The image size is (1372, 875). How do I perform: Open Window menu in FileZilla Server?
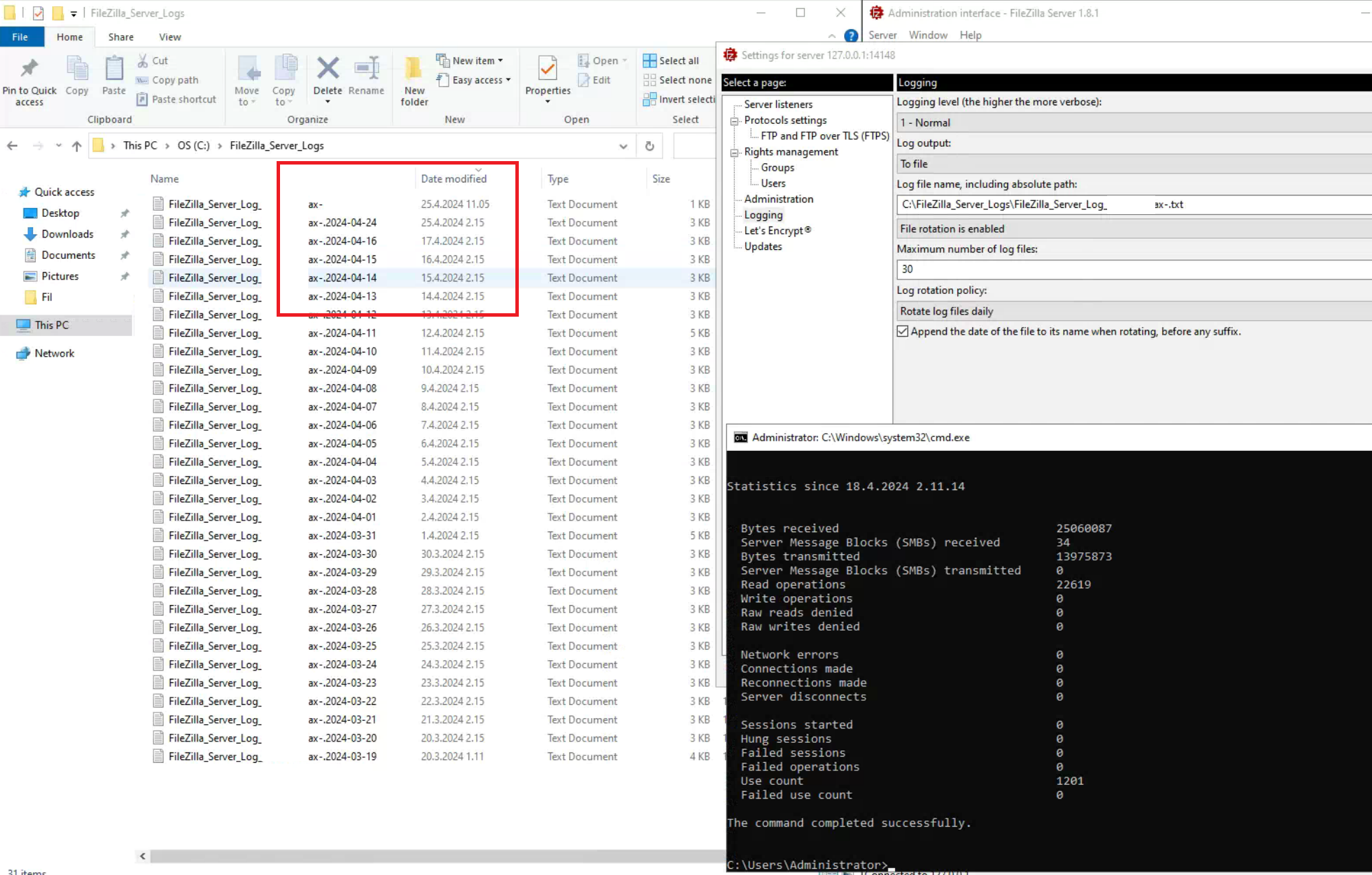coord(928,35)
